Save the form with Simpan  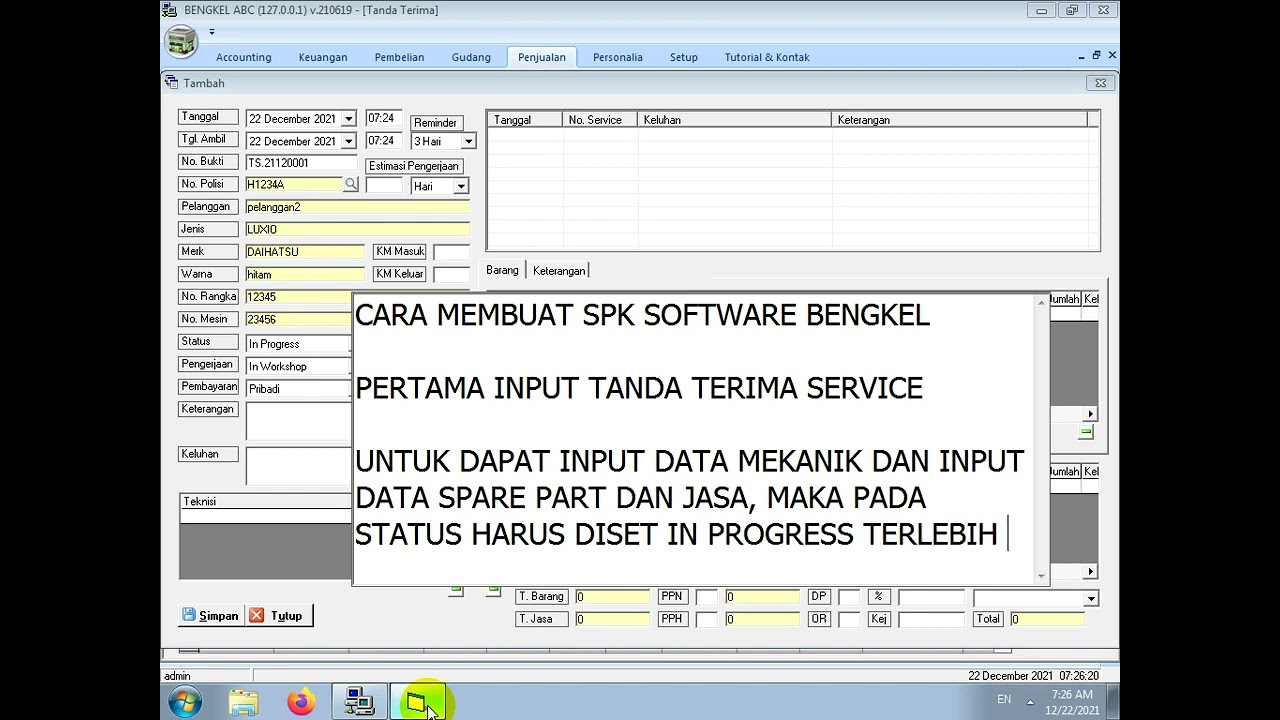(x=210, y=616)
